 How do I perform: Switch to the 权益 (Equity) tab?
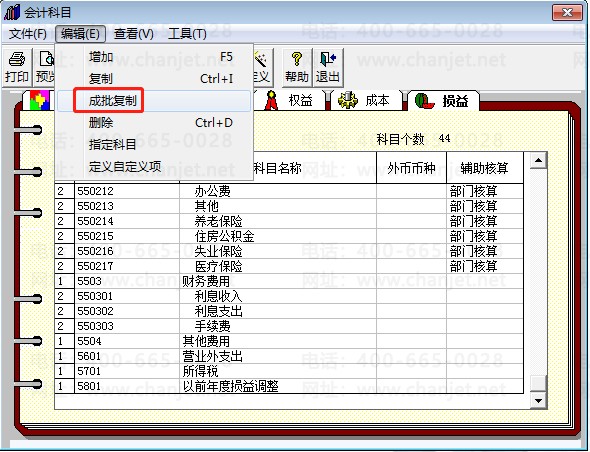click(290, 101)
